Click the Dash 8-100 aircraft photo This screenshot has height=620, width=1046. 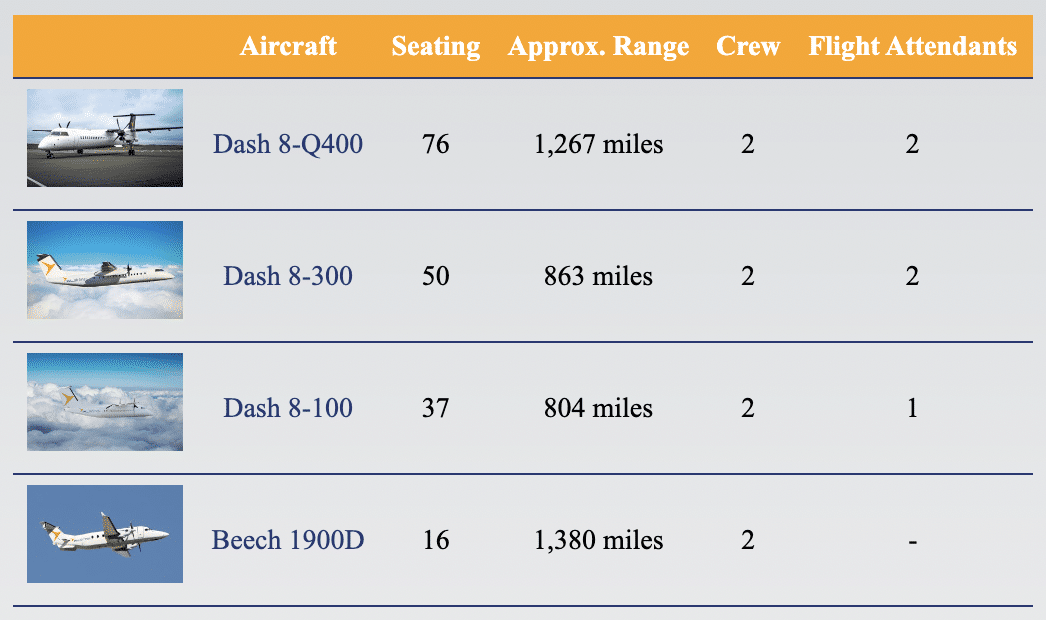coord(105,402)
